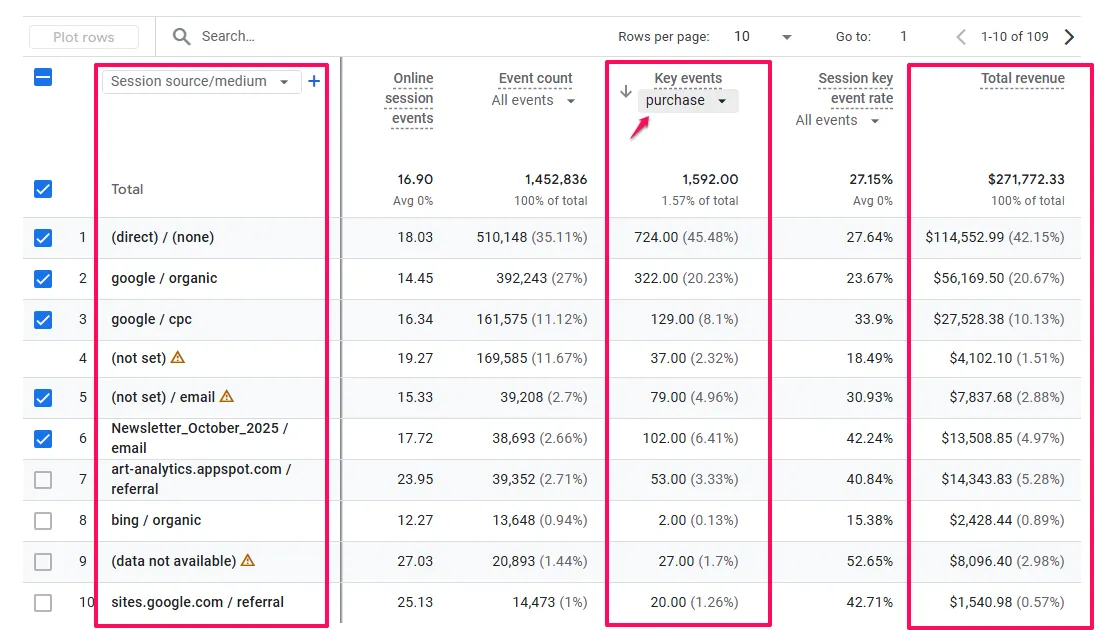
Task: Uncheck the google / organic row checkbox
Action: pos(43,279)
